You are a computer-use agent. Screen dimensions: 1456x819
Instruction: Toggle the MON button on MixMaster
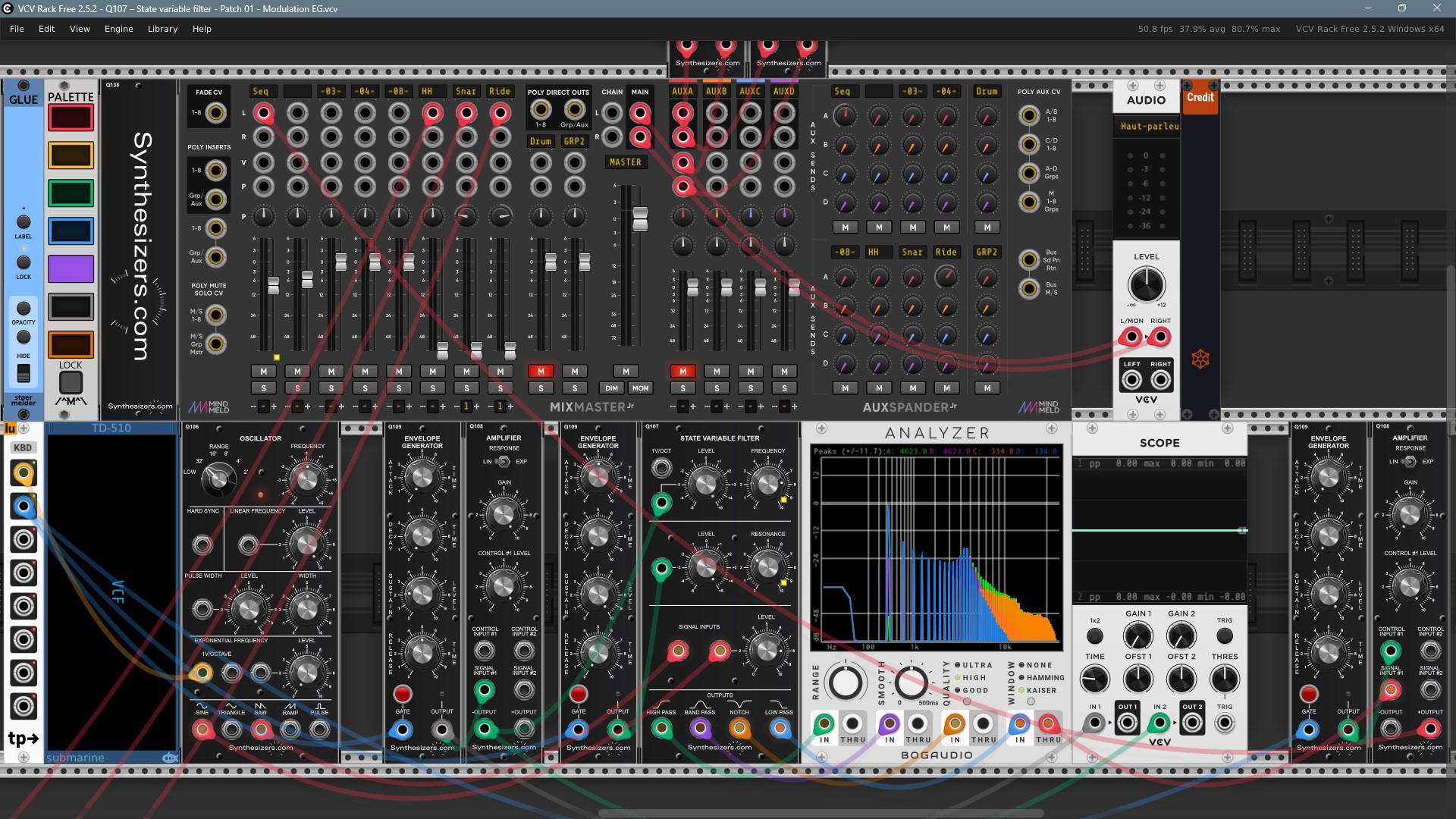[x=640, y=388]
